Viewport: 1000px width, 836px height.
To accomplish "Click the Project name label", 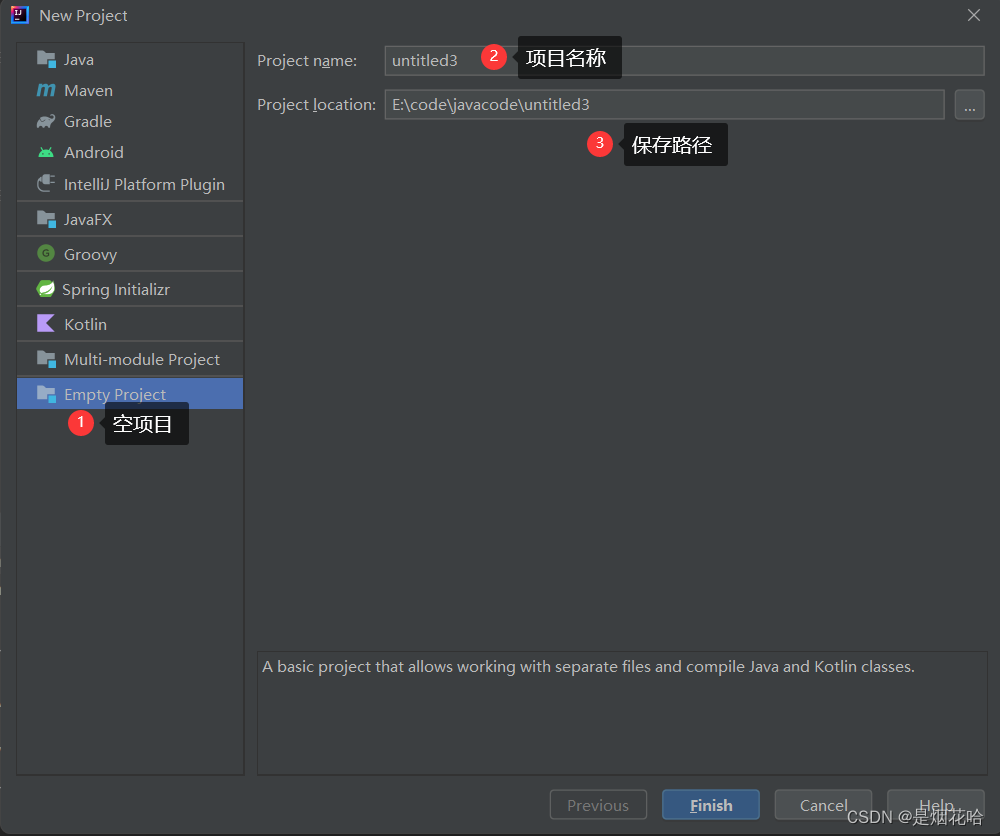I will click(307, 61).
